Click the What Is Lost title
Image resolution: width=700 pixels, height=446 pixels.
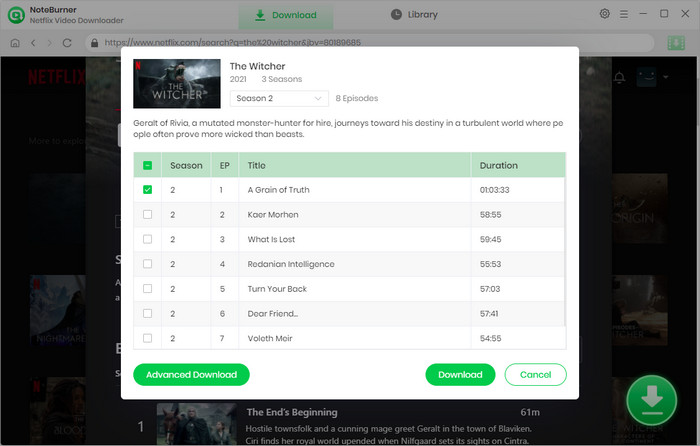pyautogui.click(x=271, y=239)
